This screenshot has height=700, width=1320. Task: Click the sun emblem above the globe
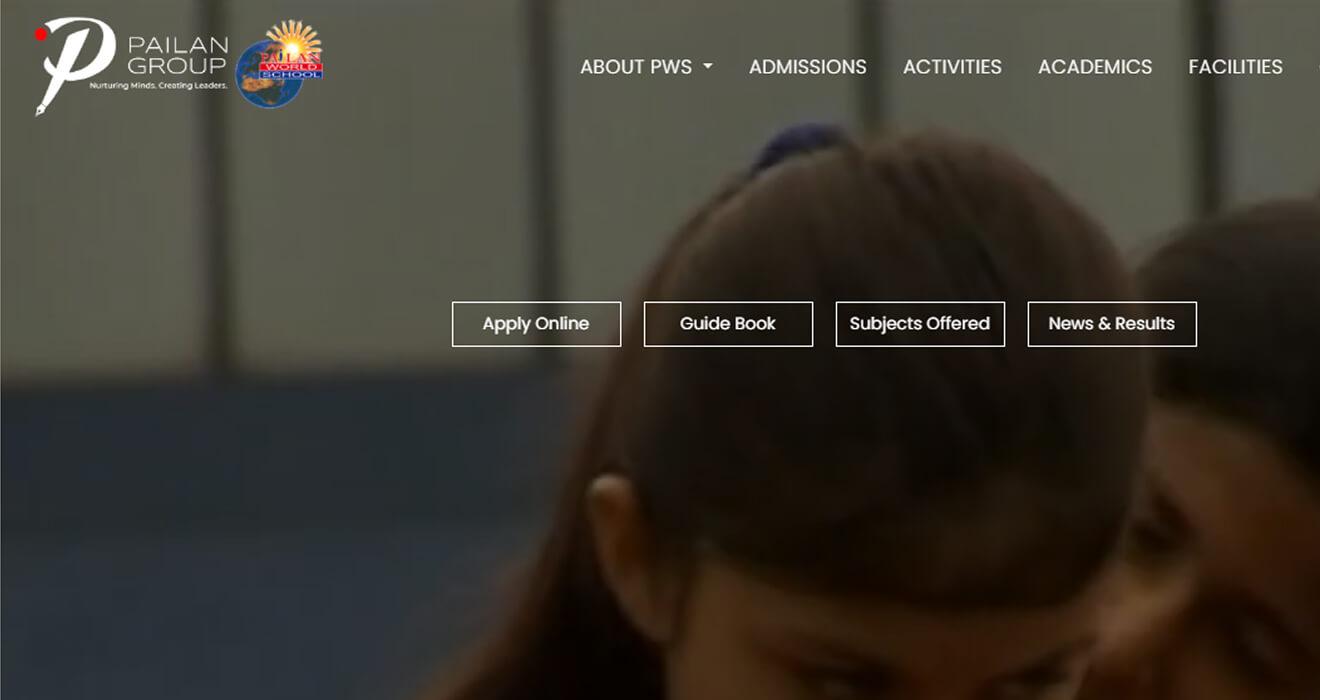tap(294, 42)
